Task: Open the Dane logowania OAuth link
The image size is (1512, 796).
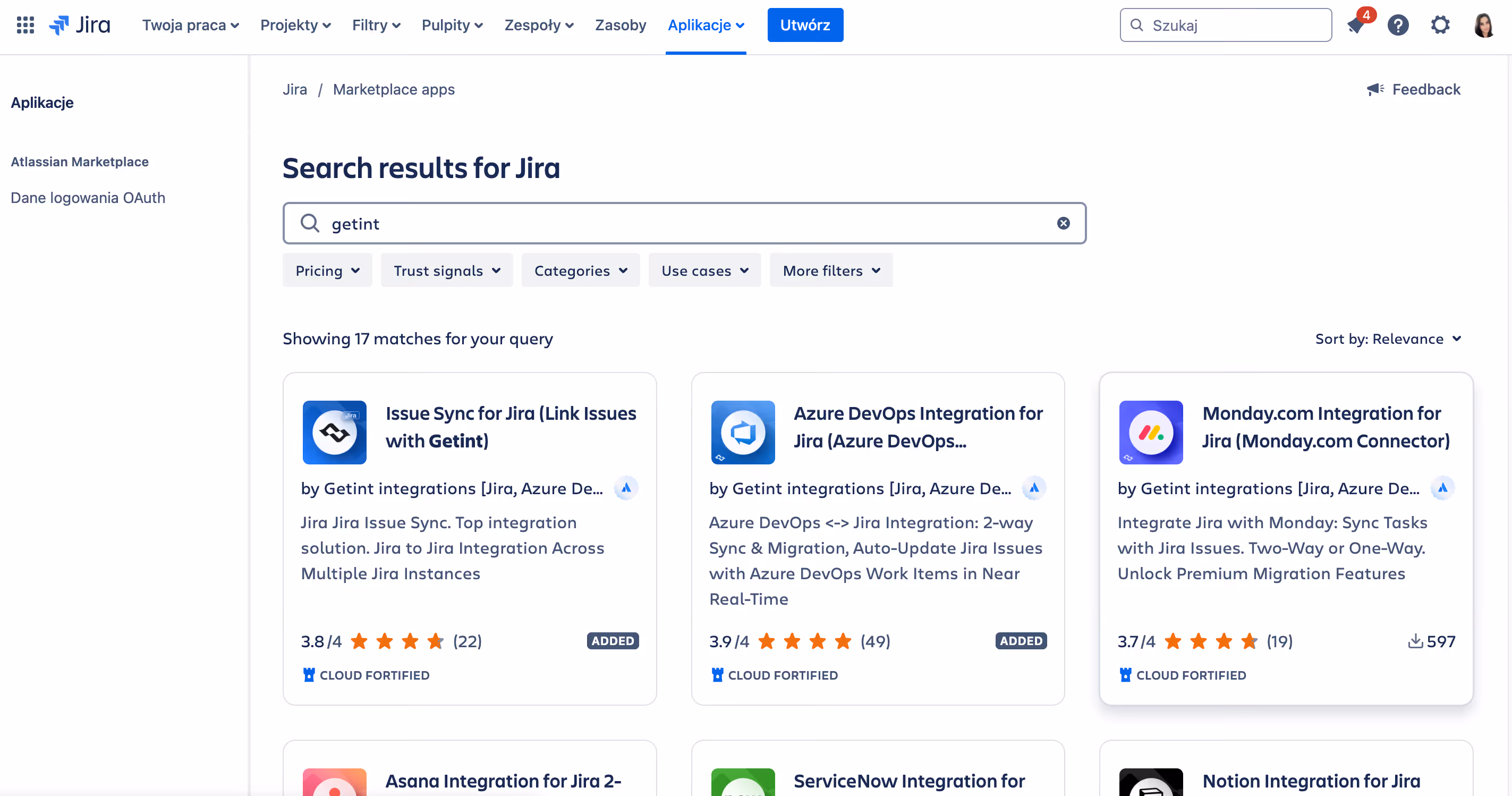Action: (x=88, y=198)
